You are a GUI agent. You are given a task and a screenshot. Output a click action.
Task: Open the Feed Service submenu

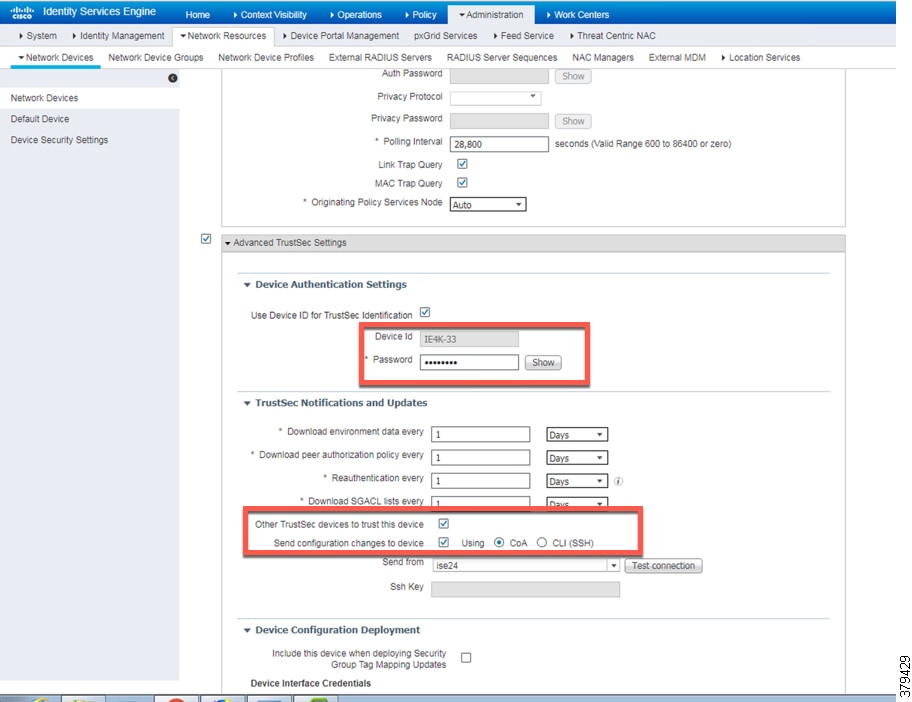(523, 35)
